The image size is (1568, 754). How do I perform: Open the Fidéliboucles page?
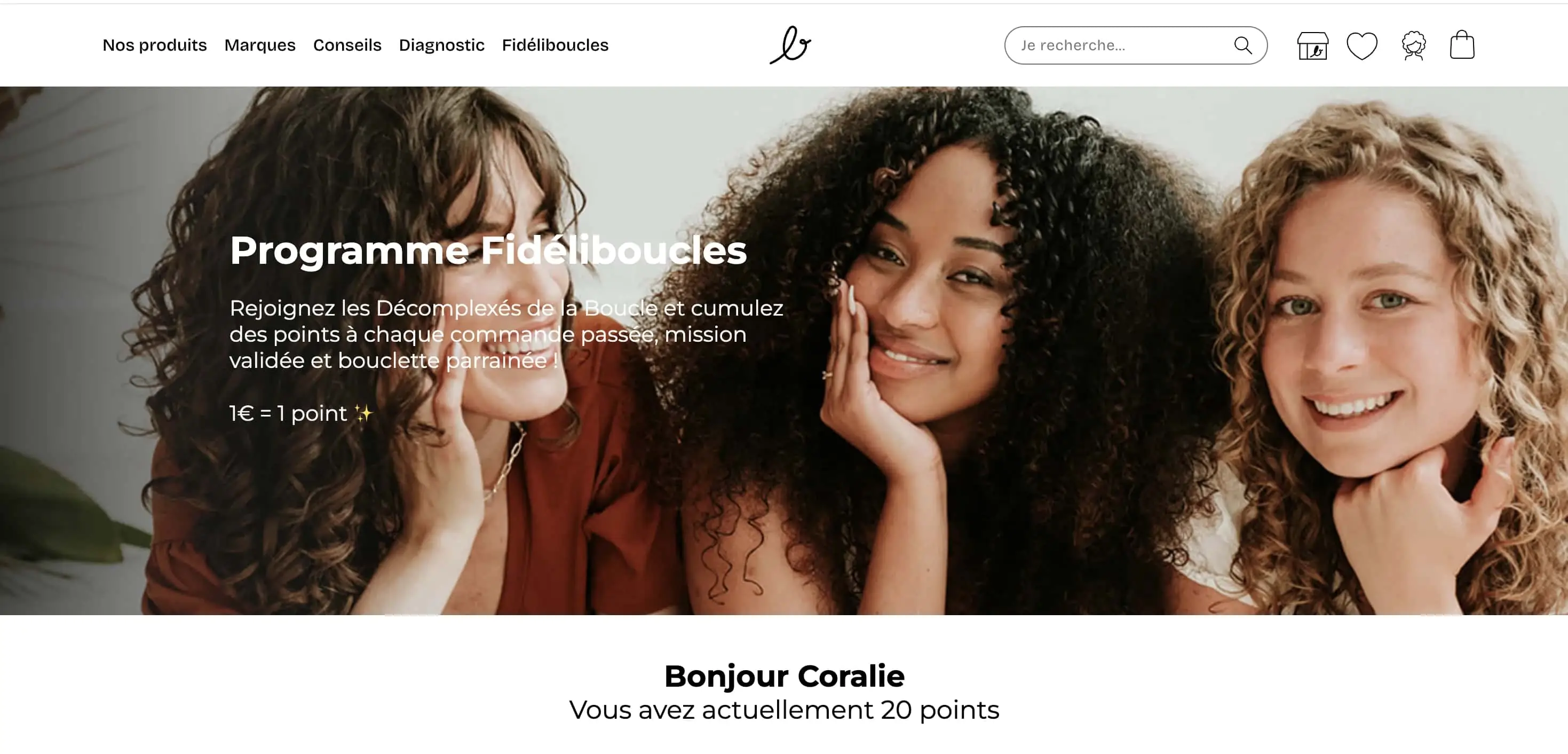coord(555,45)
